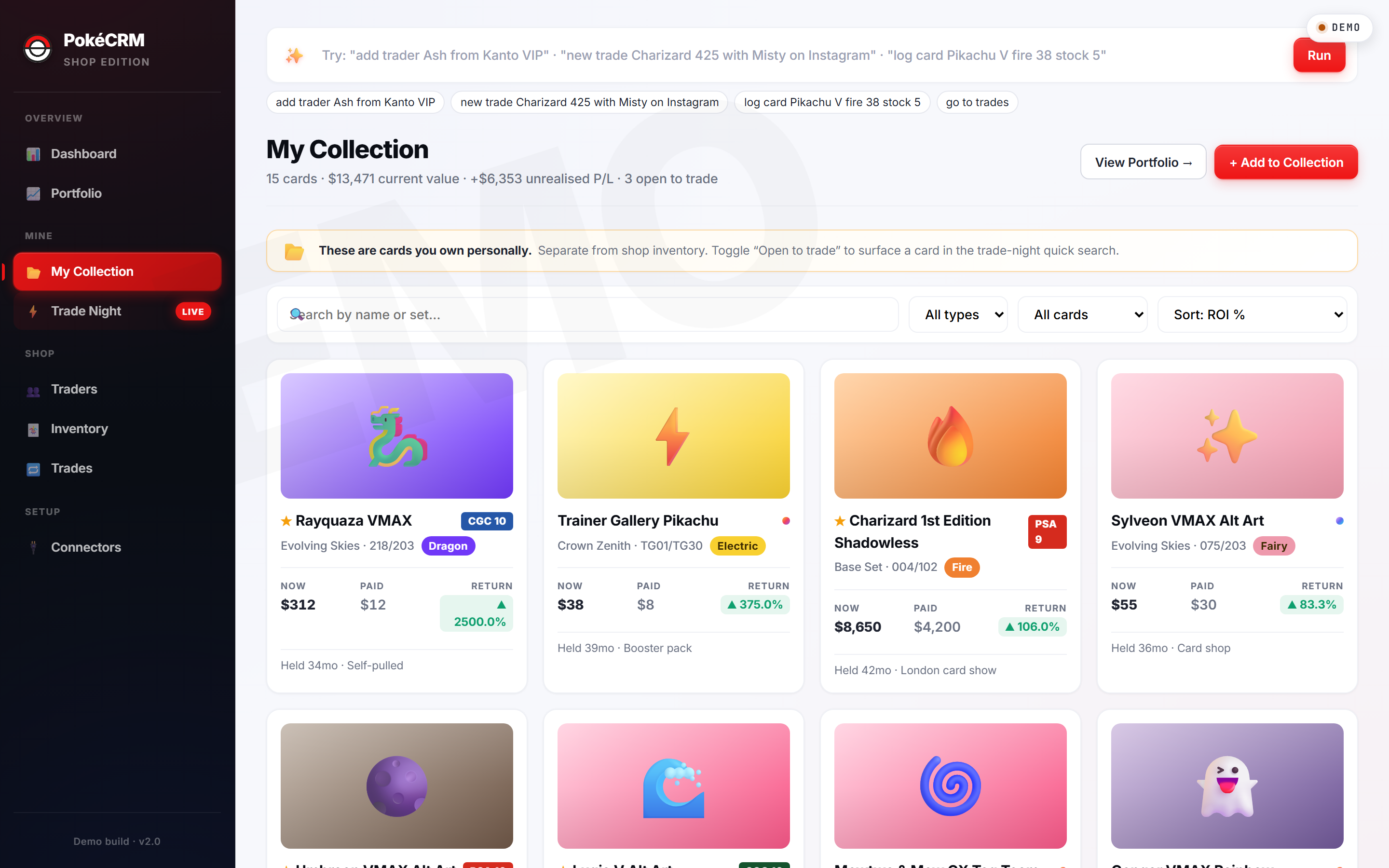Click the 'log card Pikachu V fire' chip

pyautogui.click(x=832, y=102)
